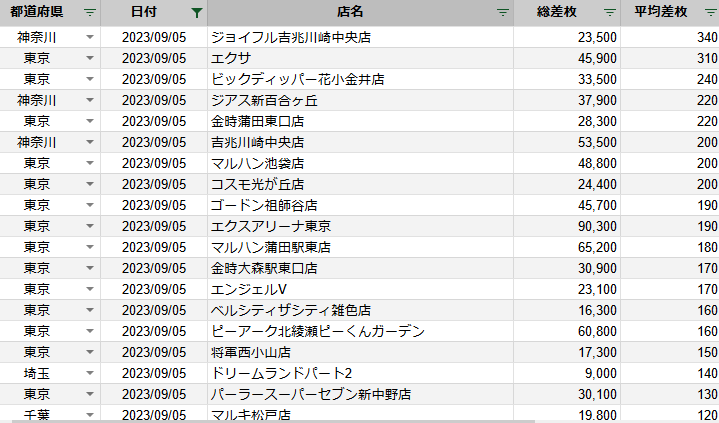The height and width of the screenshot is (423, 719).
Task: Expand prefecture dropdown for the エクサ row
Action: click(x=90, y=58)
